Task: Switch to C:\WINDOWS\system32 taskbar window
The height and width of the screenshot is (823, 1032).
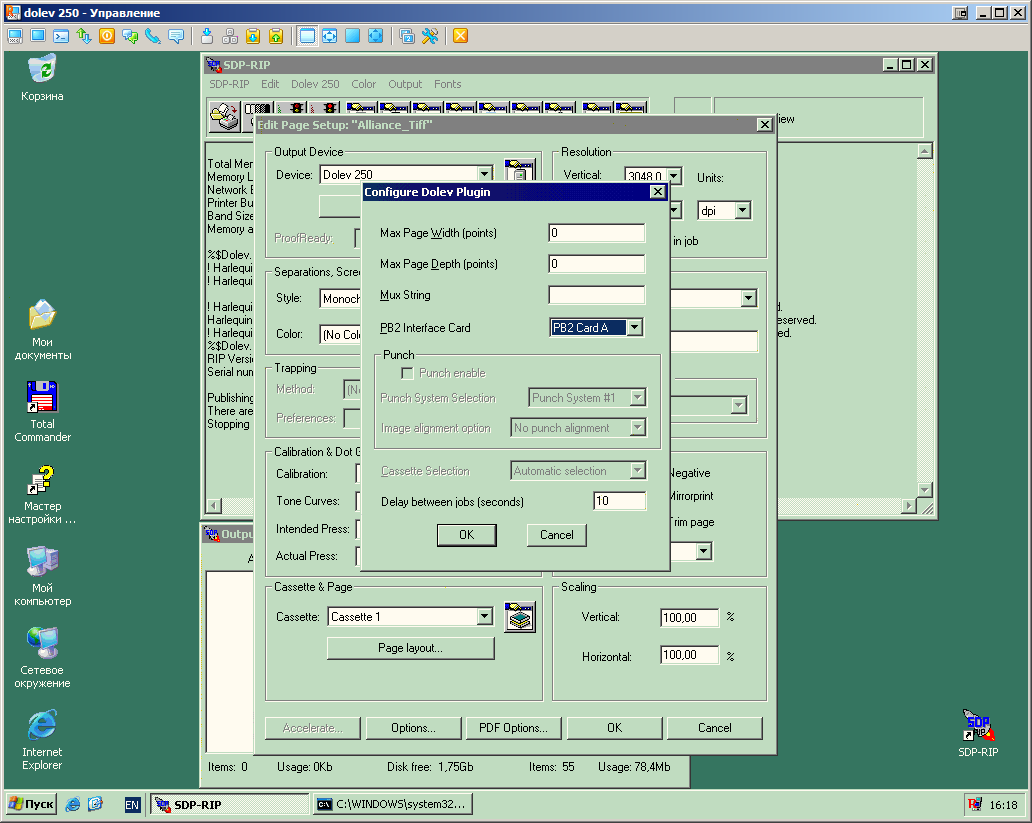Action: [x=393, y=805]
